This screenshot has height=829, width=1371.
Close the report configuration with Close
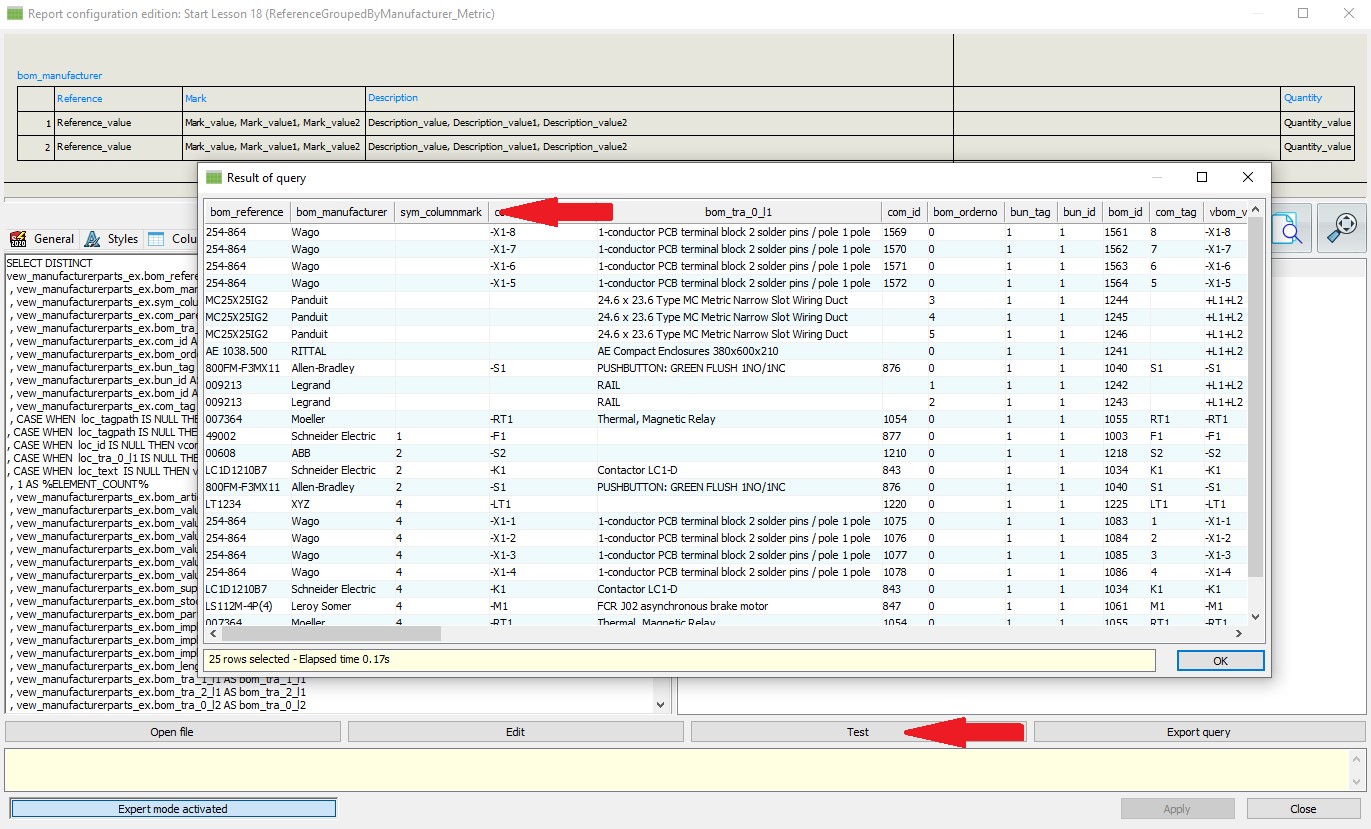pos(1303,808)
